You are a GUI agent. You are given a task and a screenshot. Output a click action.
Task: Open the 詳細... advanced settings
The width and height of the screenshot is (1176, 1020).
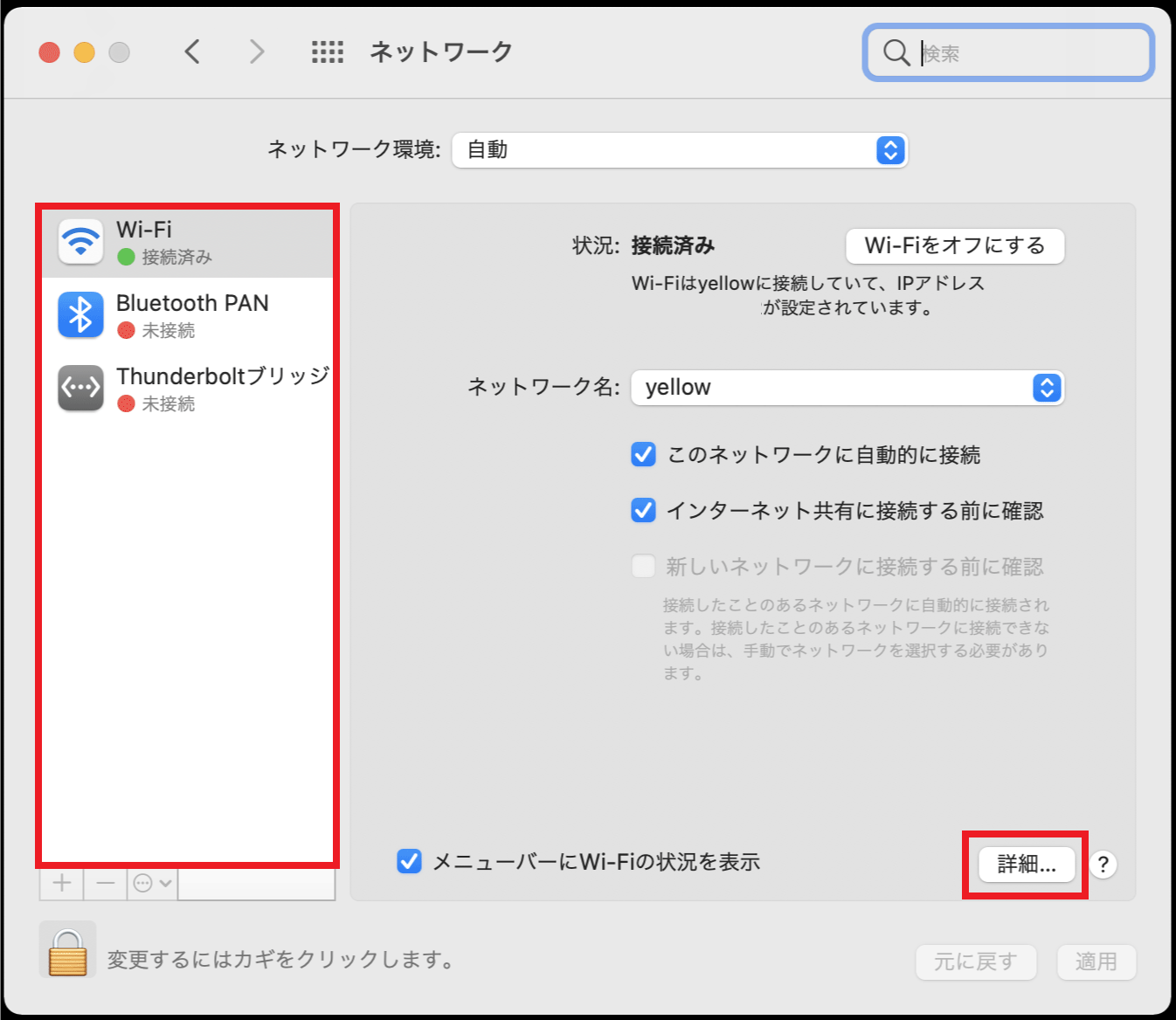pos(1027,865)
